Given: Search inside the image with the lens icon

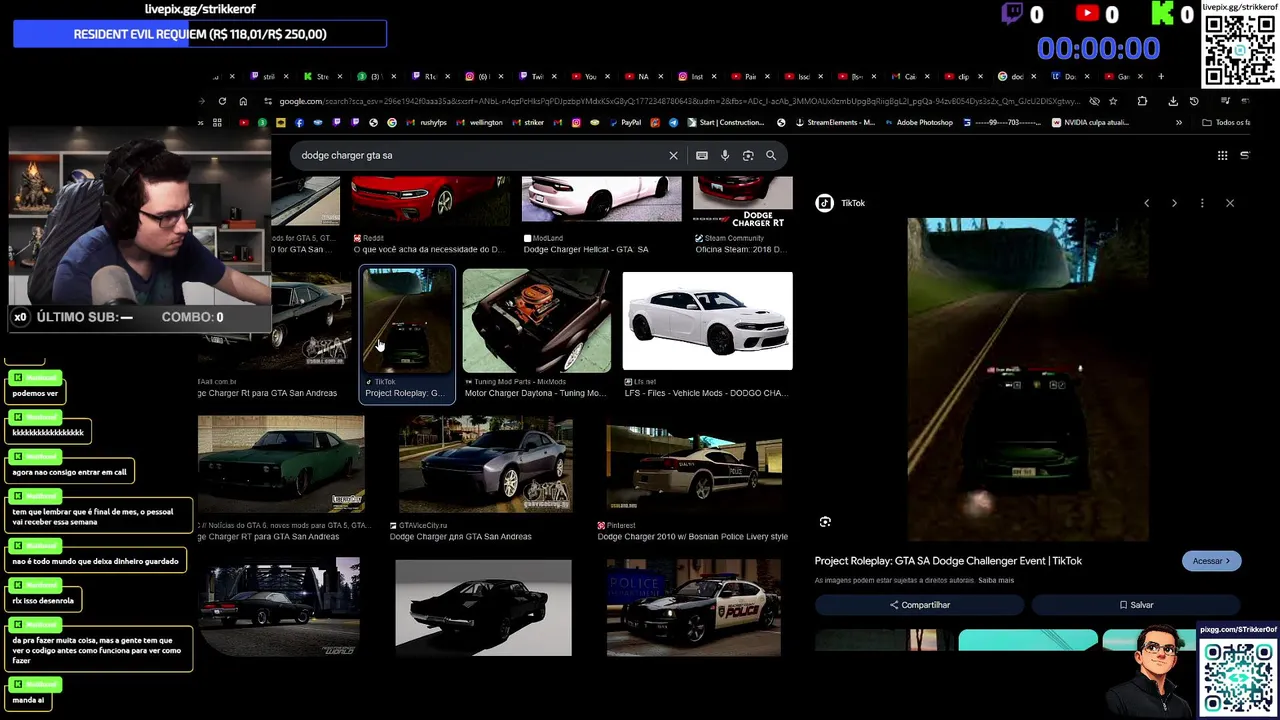Looking at the screenshot, I should pos(825,522).
